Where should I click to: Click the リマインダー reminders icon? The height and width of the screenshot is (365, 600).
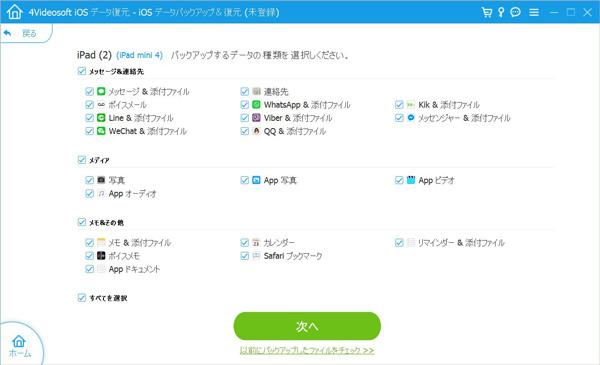pyautogui.click(x=411, y=242)
